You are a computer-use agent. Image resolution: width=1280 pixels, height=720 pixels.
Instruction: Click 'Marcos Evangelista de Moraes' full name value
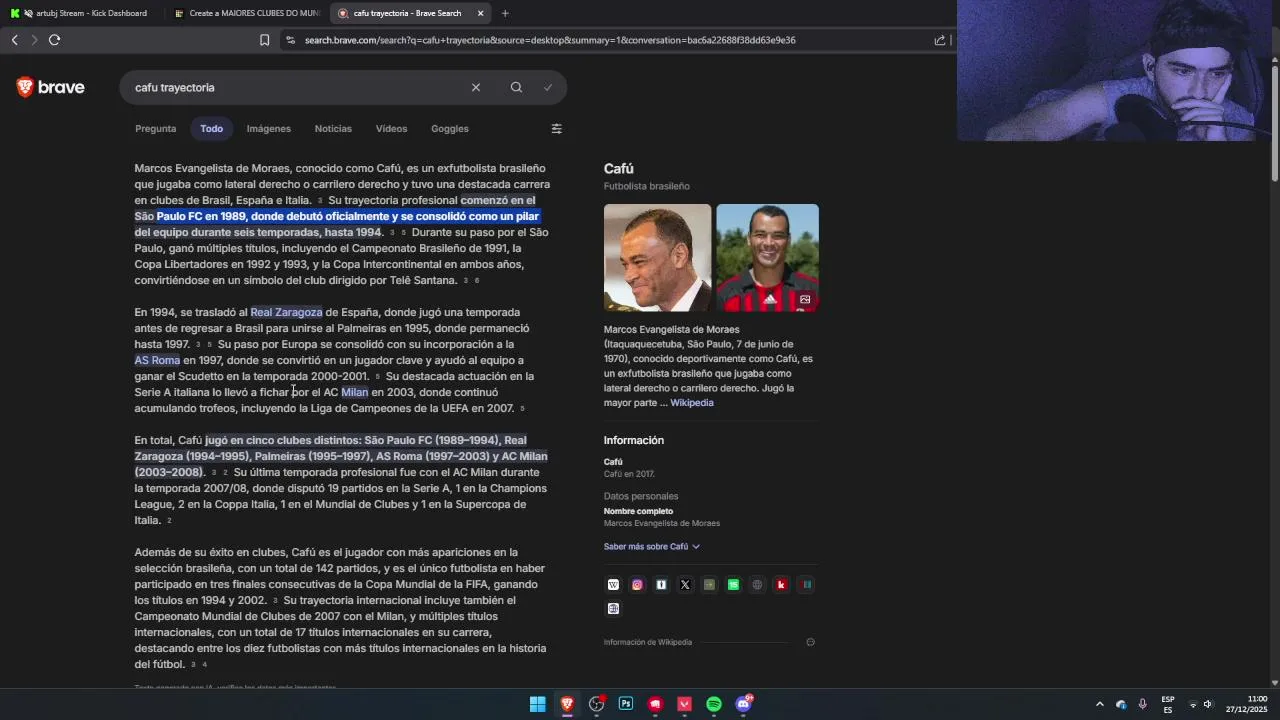tap(661, 523)
